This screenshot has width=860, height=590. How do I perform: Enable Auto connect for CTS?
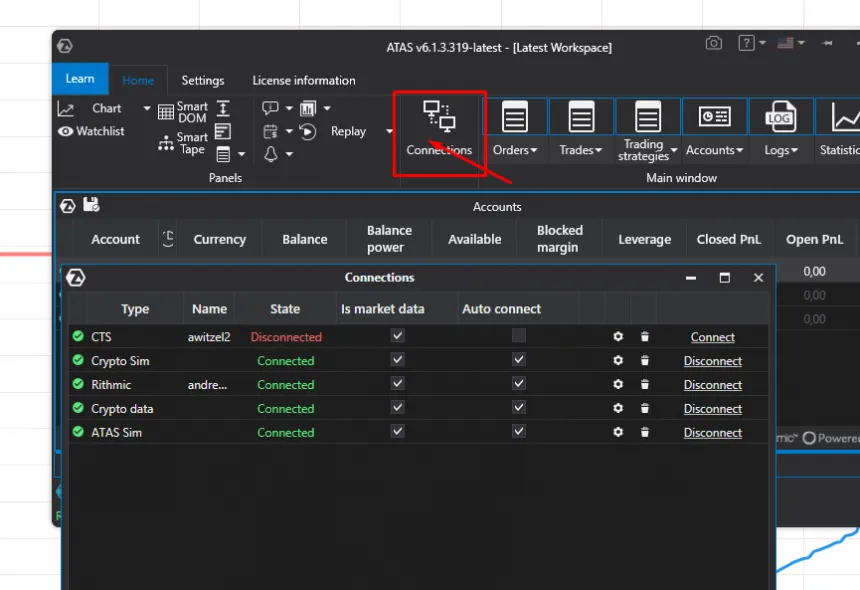point(518,336)
